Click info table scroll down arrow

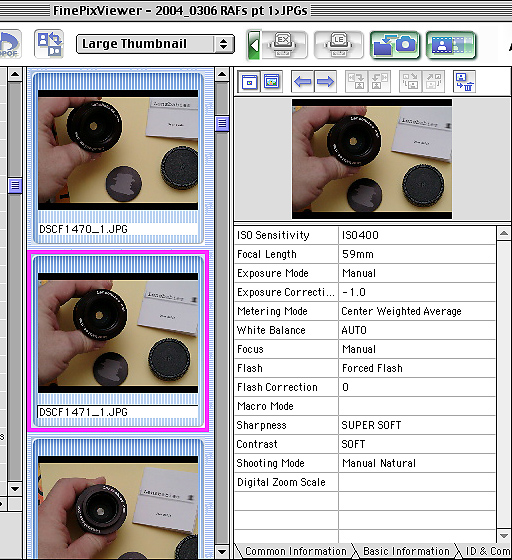point(504,536)
